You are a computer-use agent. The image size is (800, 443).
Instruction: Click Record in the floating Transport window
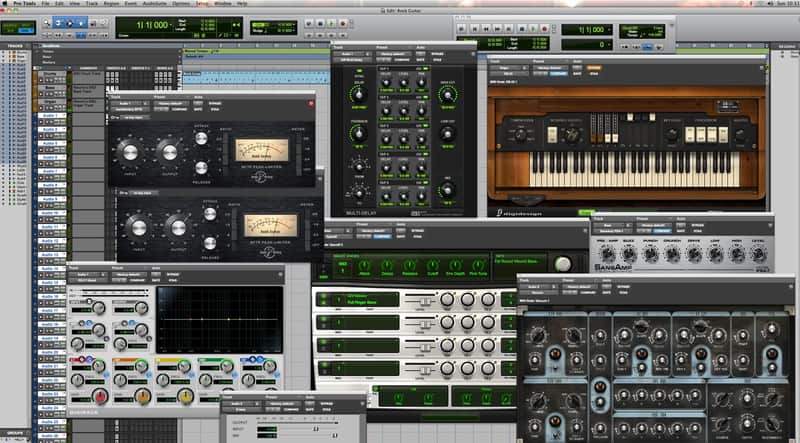(544, 29)
